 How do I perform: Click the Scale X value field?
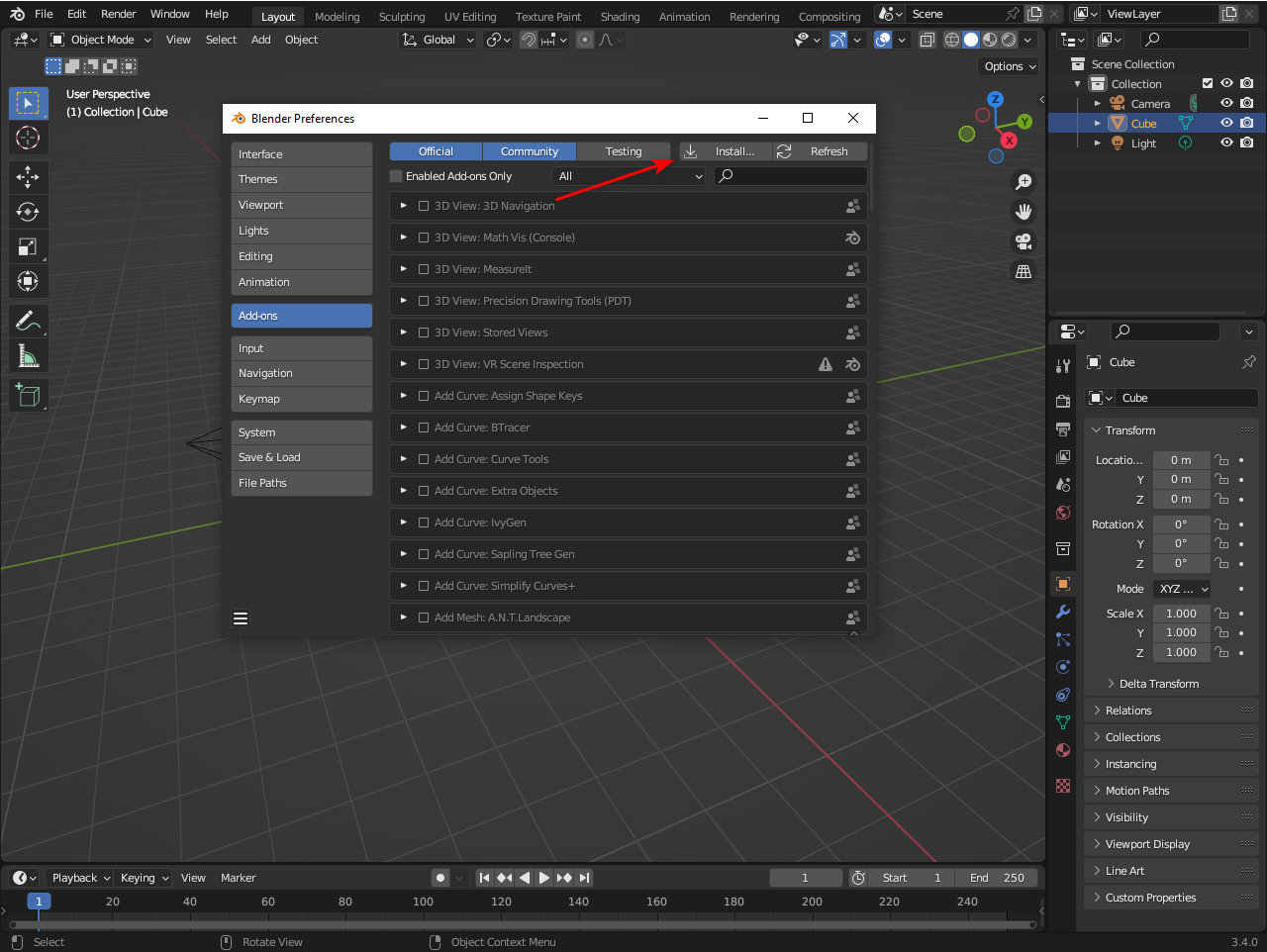point(1180,614)
